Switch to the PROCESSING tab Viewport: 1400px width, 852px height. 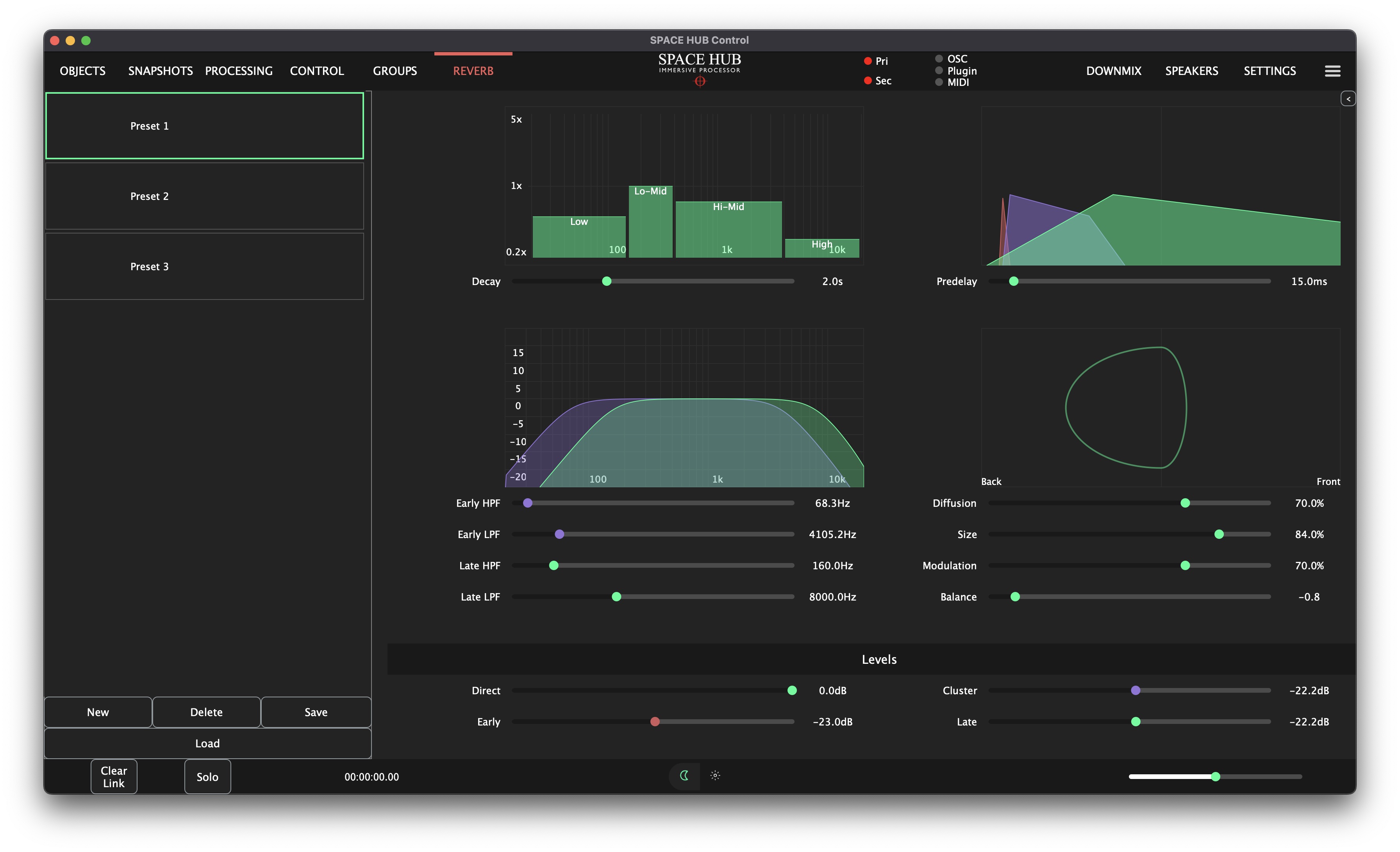click(x=239, y=71)
